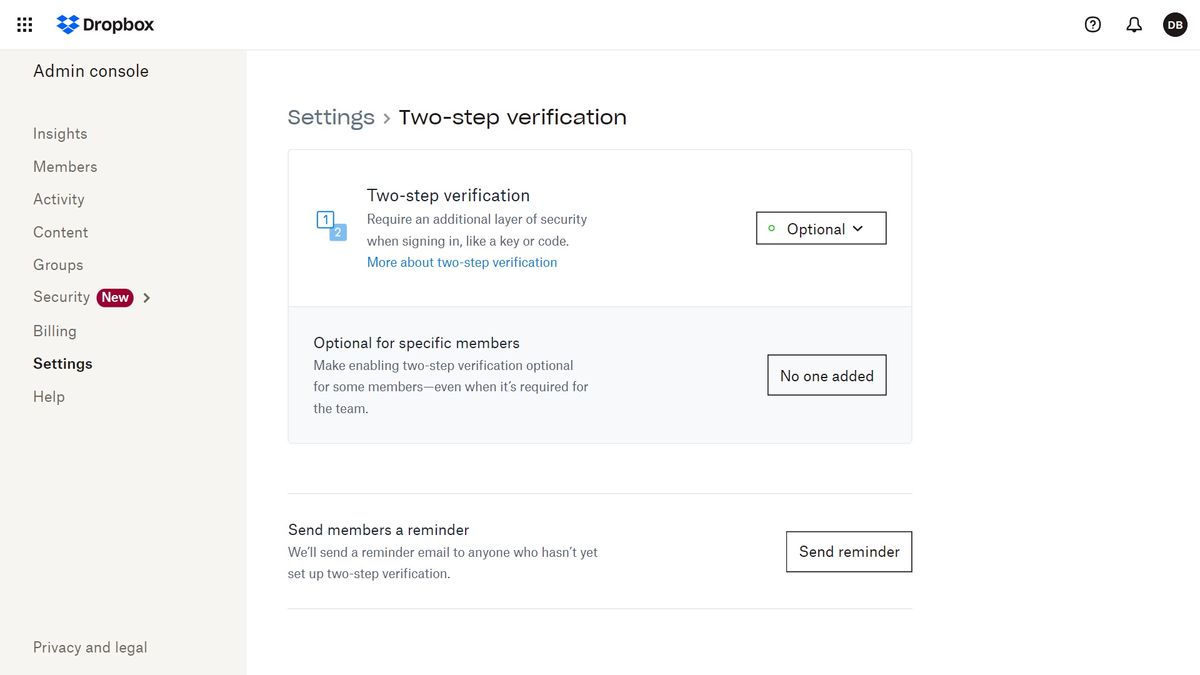Expand the Security section chevron
Viewport: 1200px width, 675px height.
(x=146, y=297)
